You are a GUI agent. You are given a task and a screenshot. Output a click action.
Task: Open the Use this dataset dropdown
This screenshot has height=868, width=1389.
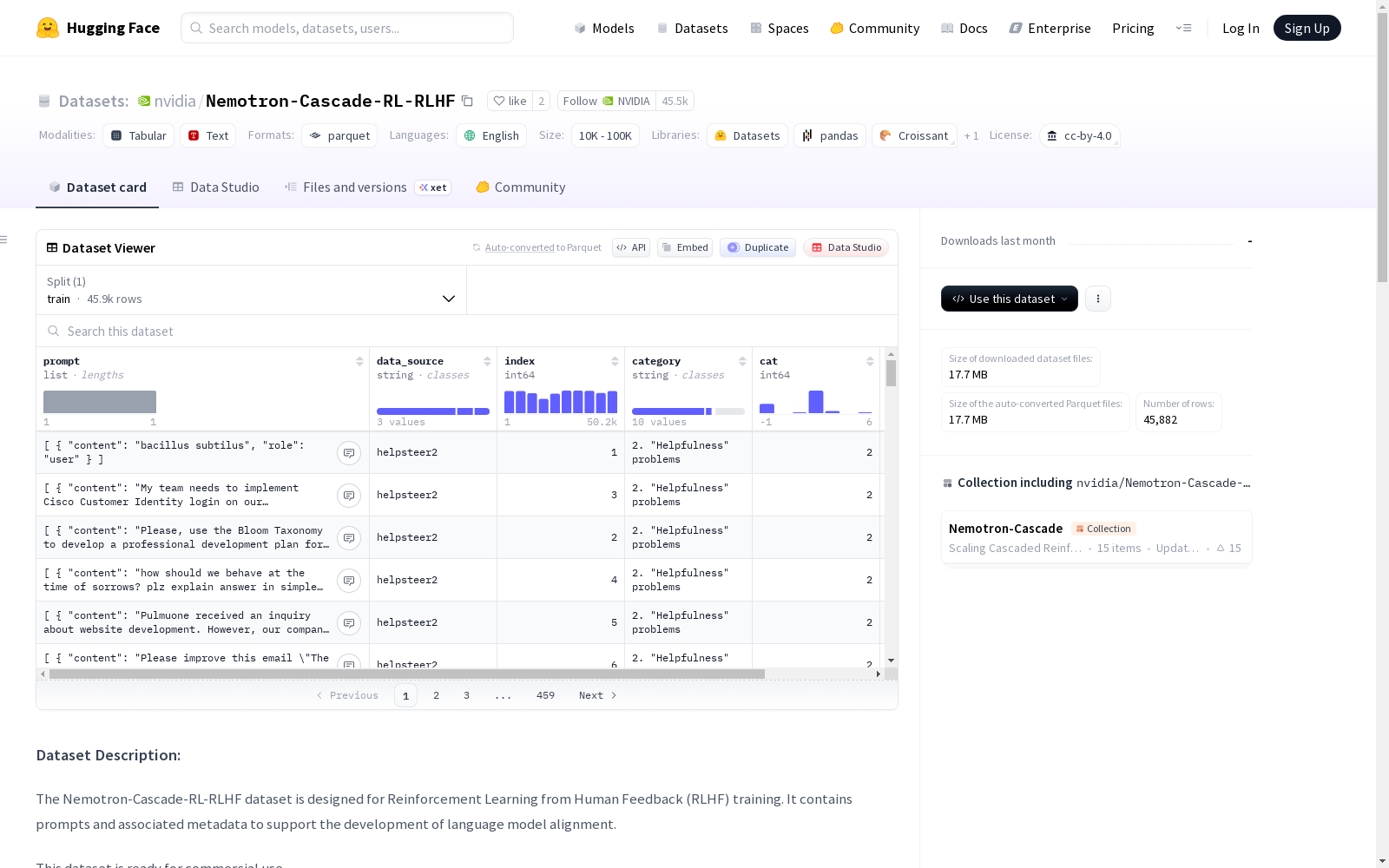tap(1010, 299)
